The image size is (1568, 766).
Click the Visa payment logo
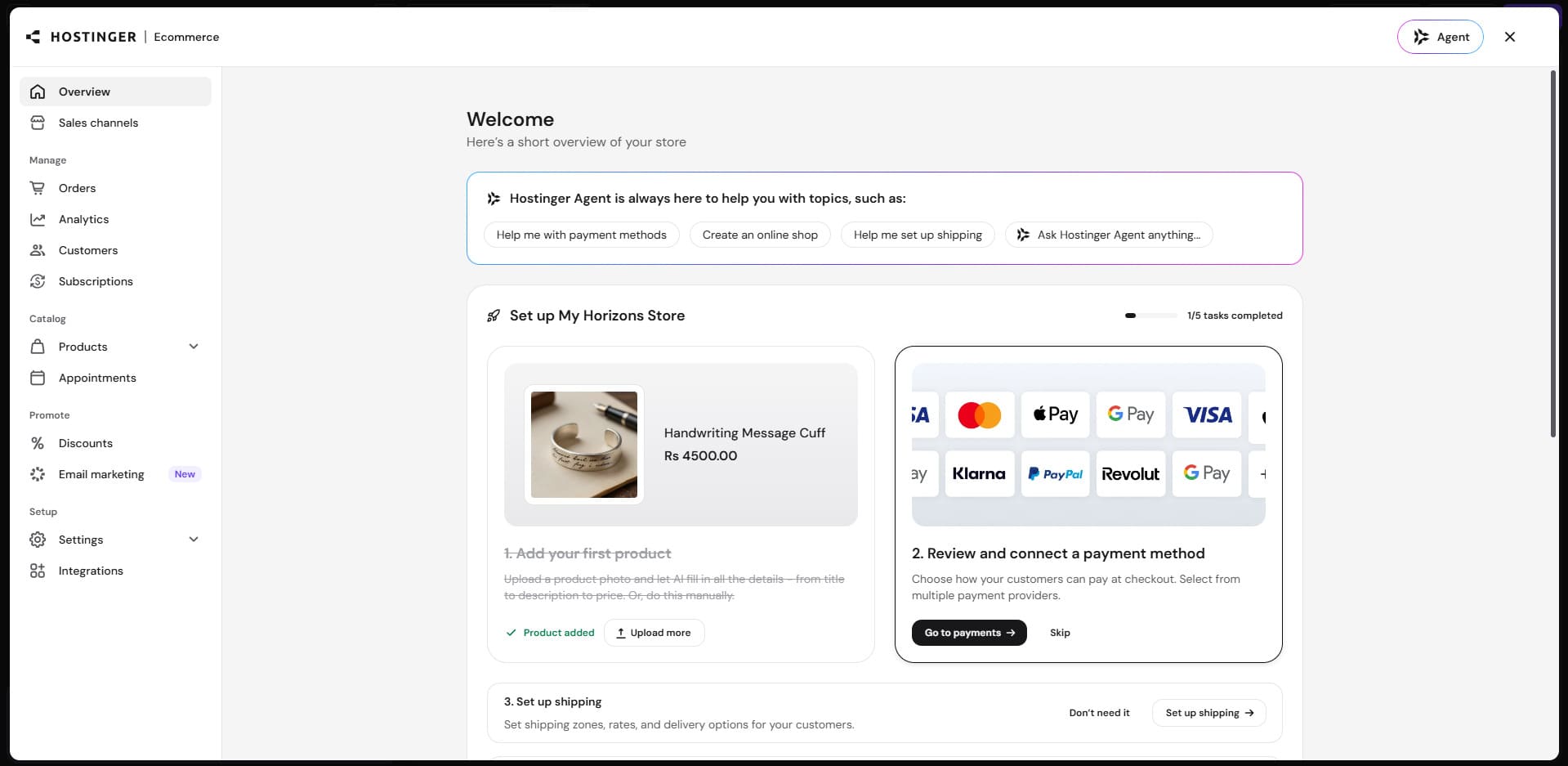1207,414
